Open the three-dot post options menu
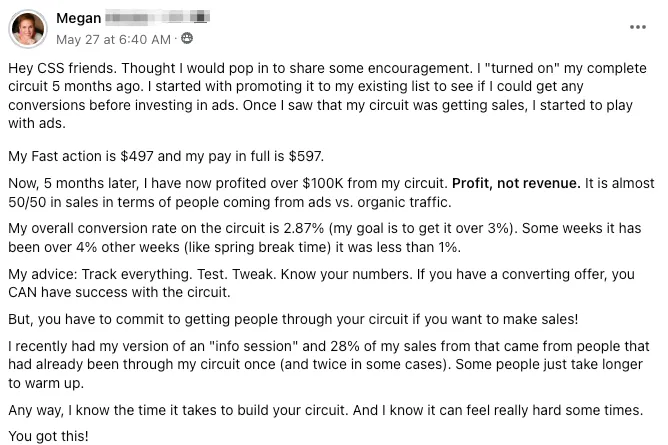Screen dimensions: 668x445 [637, 27]
